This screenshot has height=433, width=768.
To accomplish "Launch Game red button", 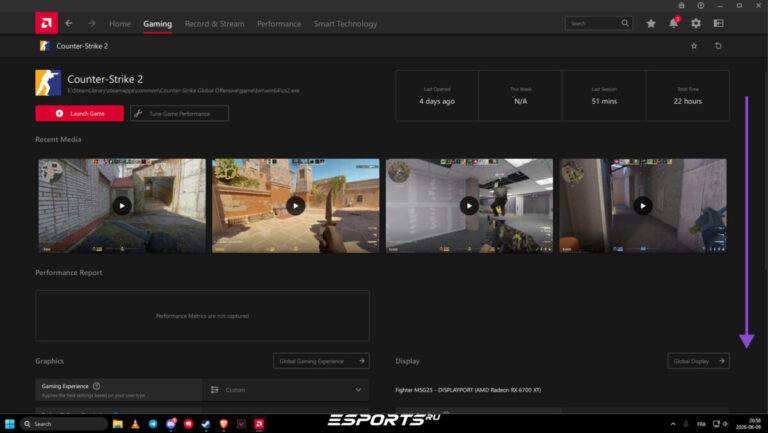I will 79,113.
